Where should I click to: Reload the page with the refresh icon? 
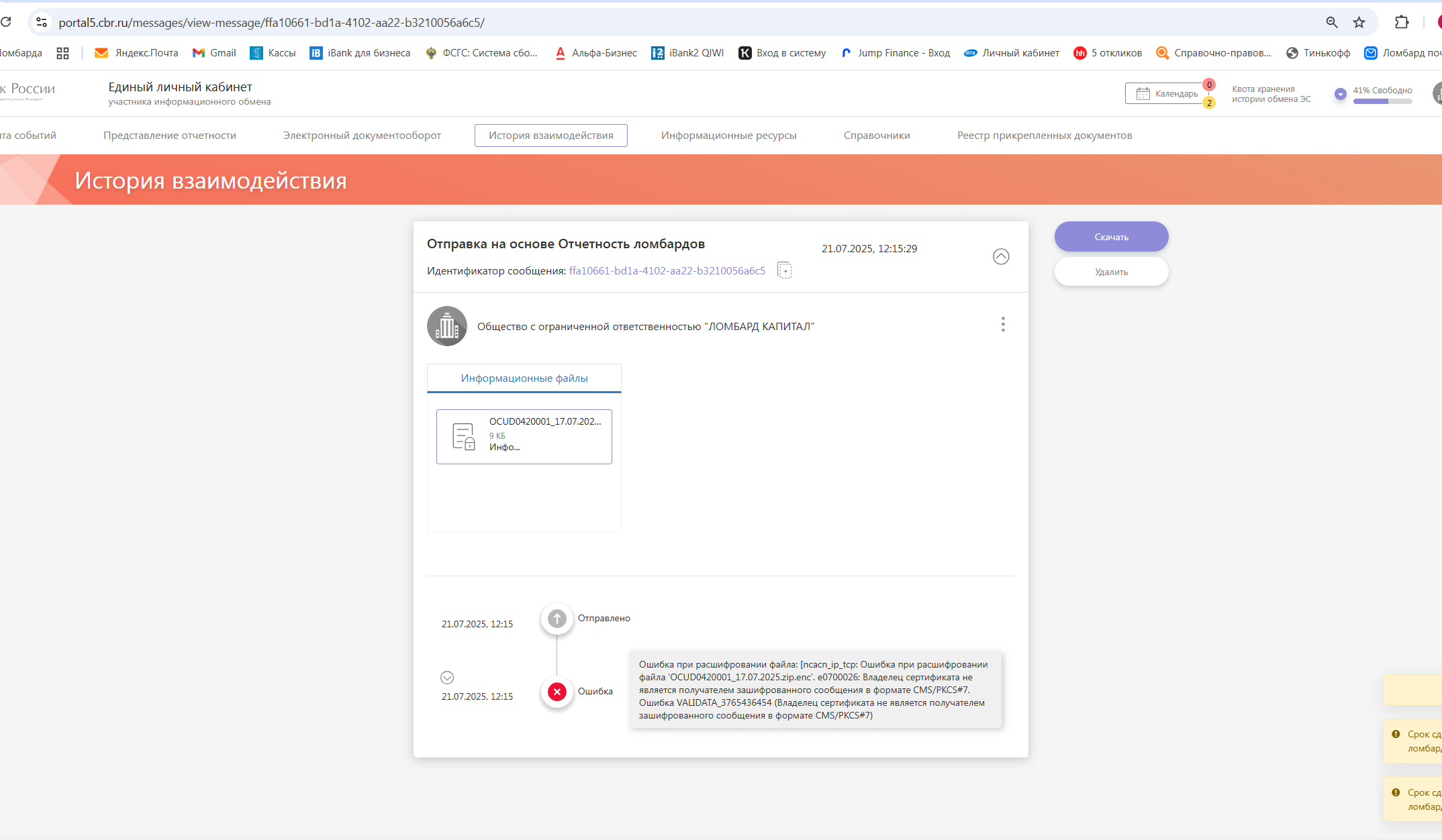pyautogui.click(x=6, y=22)
